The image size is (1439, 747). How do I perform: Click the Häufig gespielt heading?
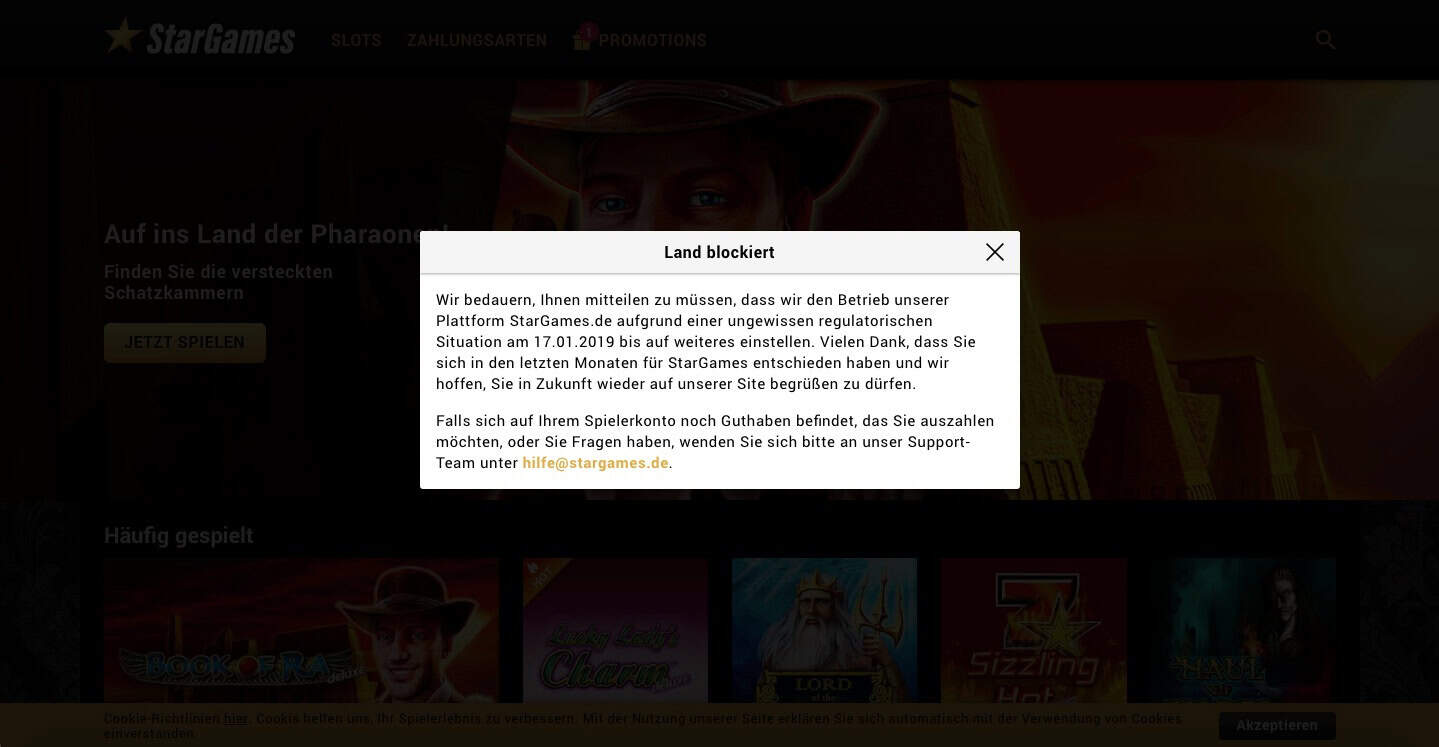(179, 535)
